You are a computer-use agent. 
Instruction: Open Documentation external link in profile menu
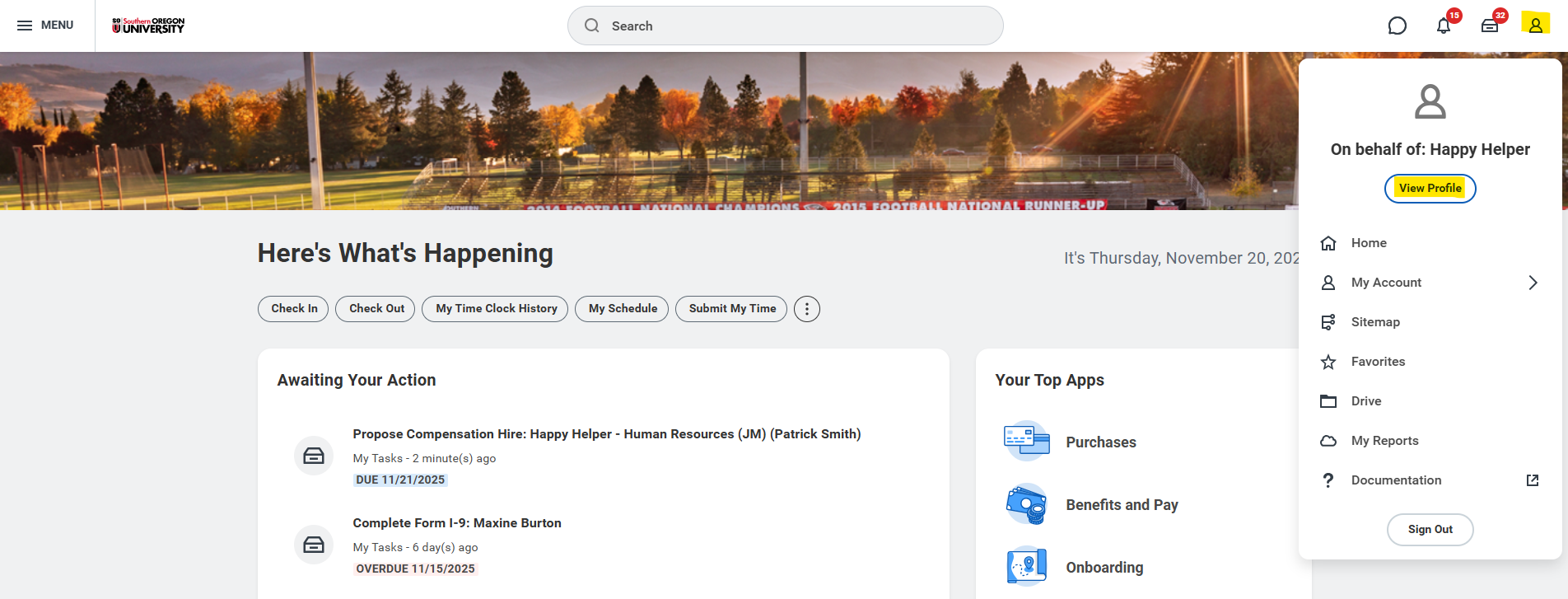pos(1396,480)
